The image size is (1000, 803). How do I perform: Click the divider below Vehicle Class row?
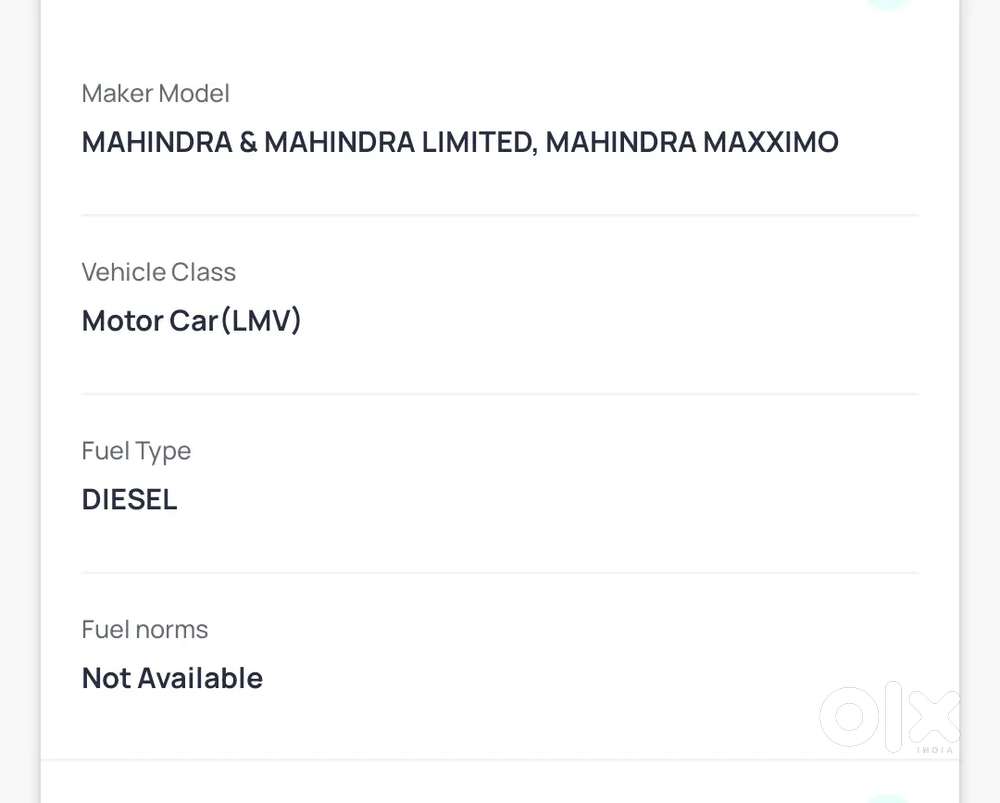(500, 394)
